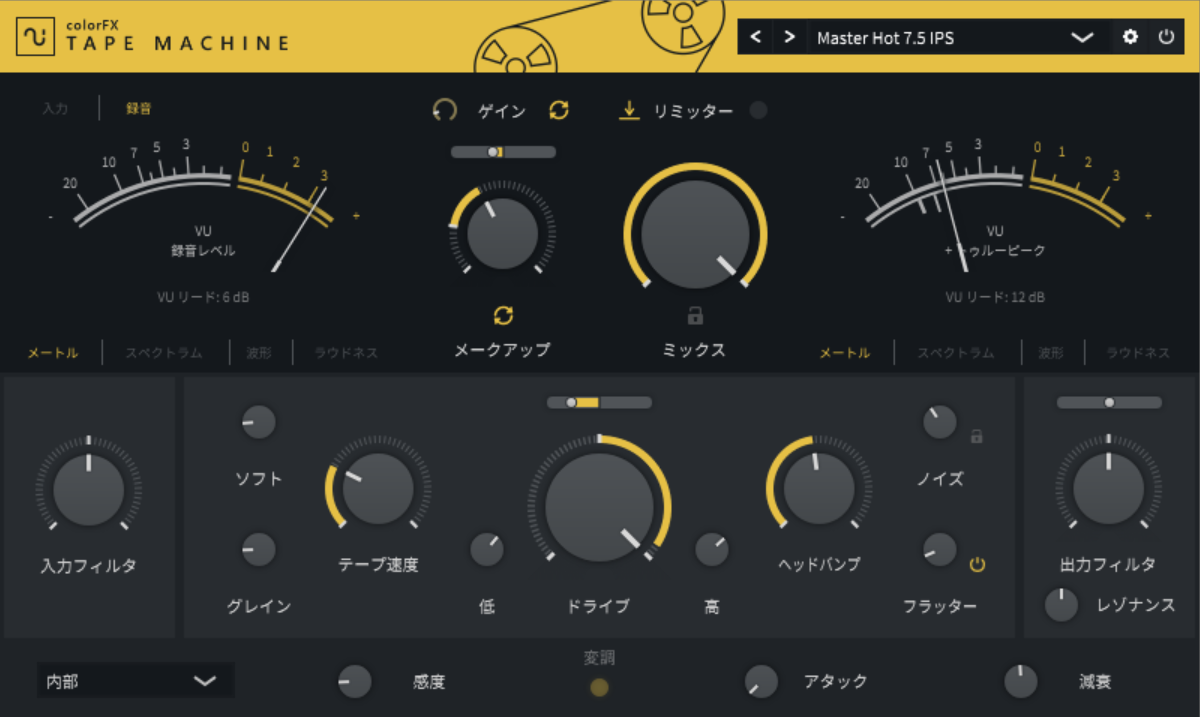This screenshot has height=717, width=1200.
Task: Click the download-arrow icon beside リミッター
Action: (629, 110)
